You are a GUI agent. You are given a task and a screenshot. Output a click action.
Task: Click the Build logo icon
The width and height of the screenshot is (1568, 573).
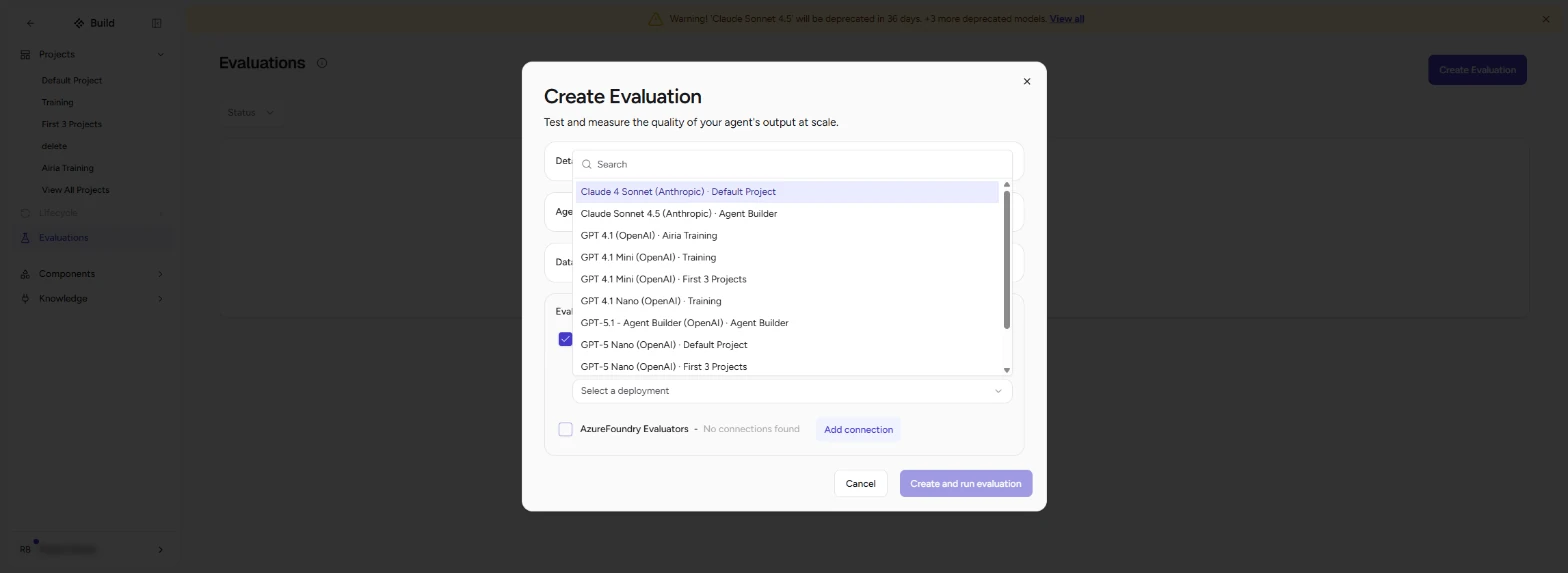pyautogui.click(x=79, y=23)
